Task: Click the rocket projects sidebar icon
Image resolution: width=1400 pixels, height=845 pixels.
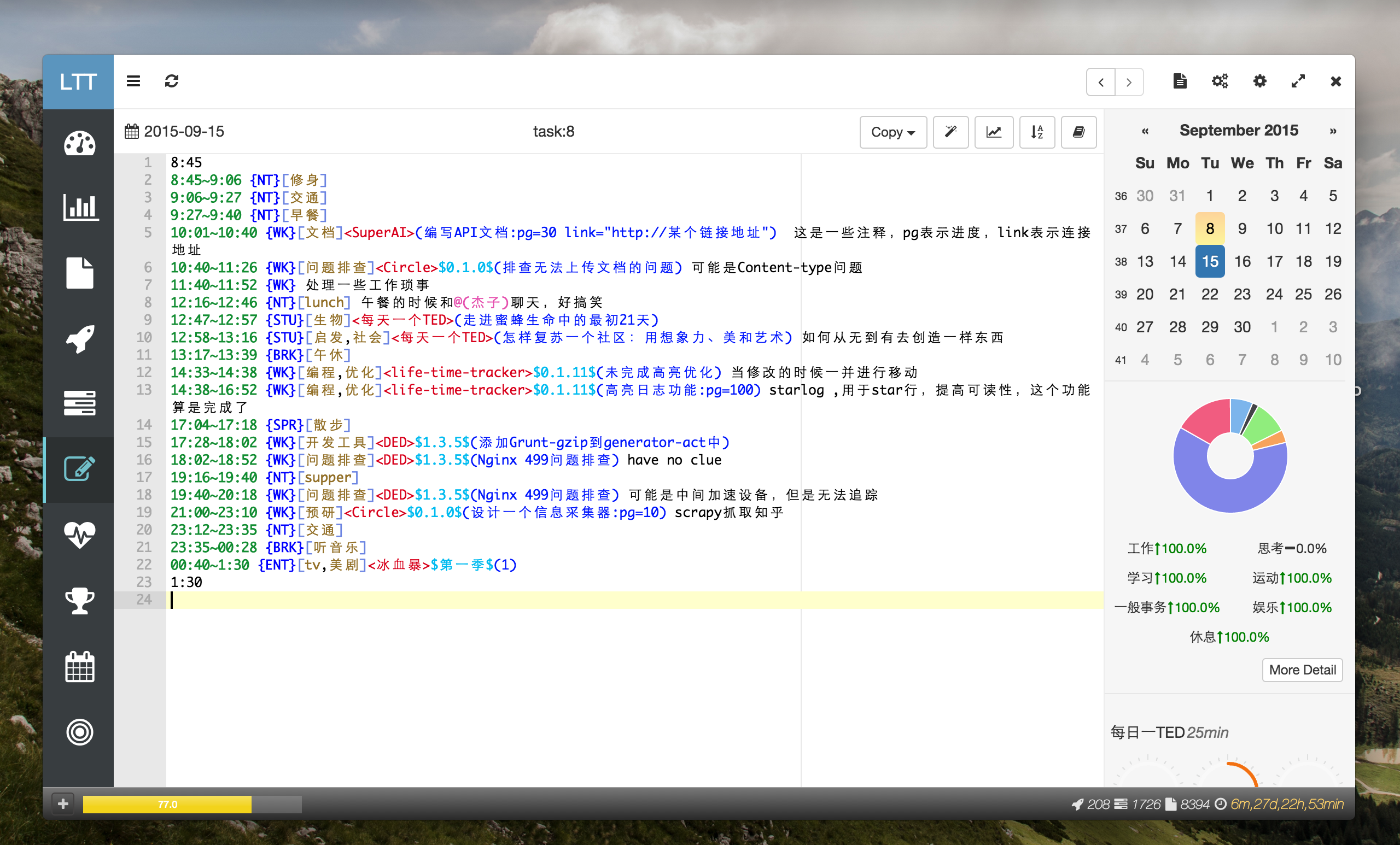Action: [x=79, y=338]
